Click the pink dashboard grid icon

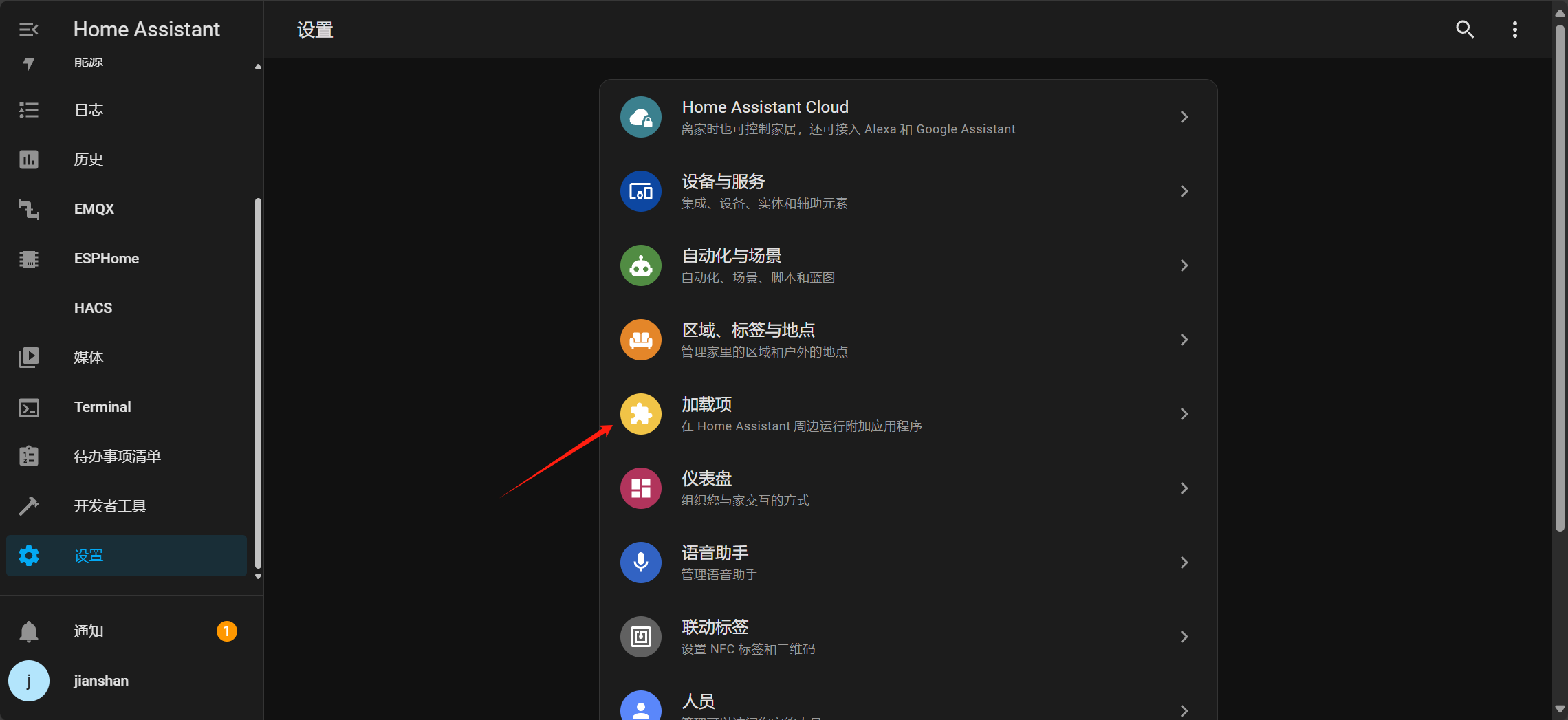tap(641, 488)
